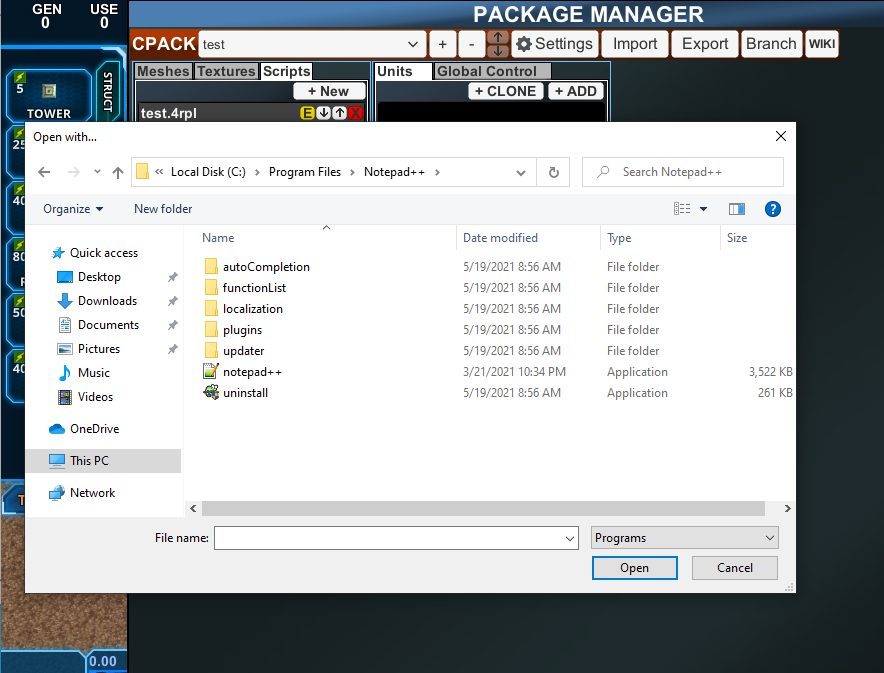The image size is (884, 673).
Task: Switch to the Textures tab
Action: click(226, 71)
